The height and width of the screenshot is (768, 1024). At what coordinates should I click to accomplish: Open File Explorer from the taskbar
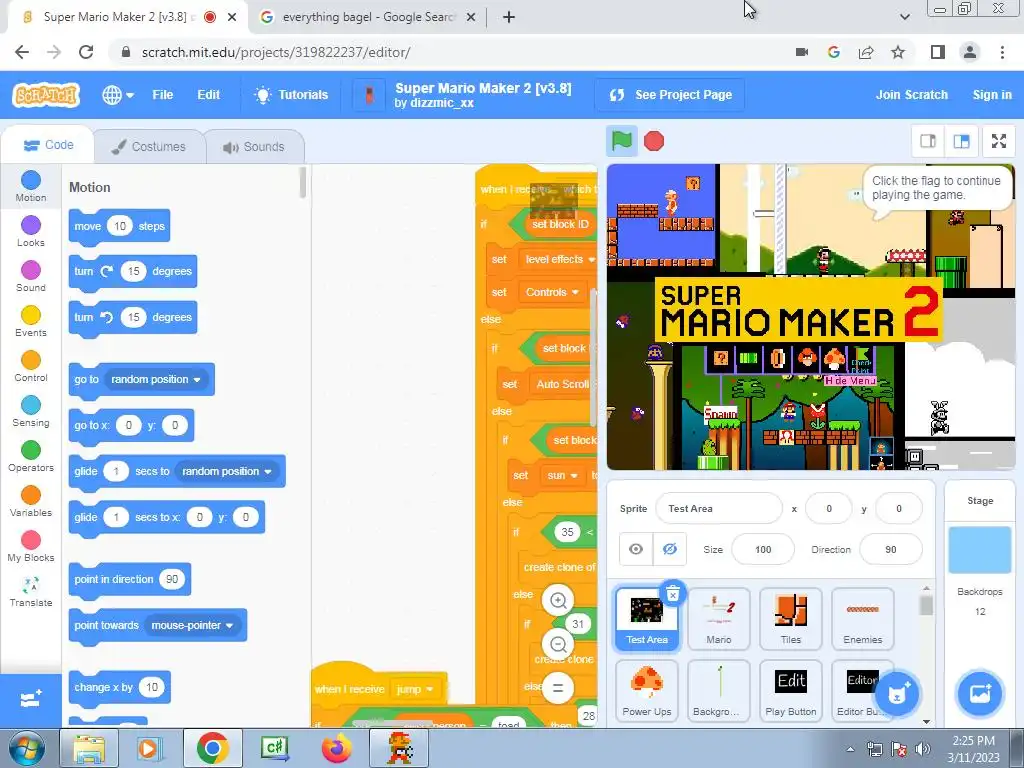[89, 748]
